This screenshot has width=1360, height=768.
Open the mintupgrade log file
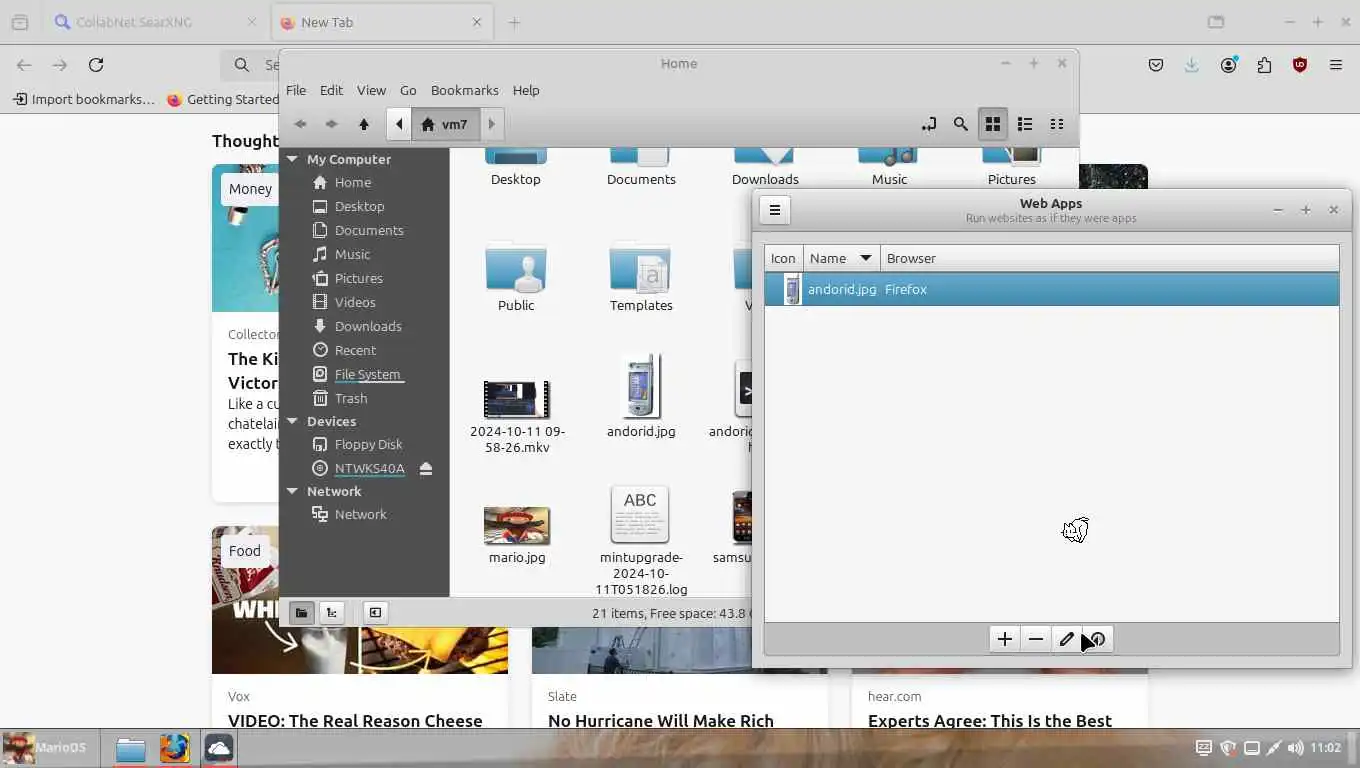[x=641, y=540]
